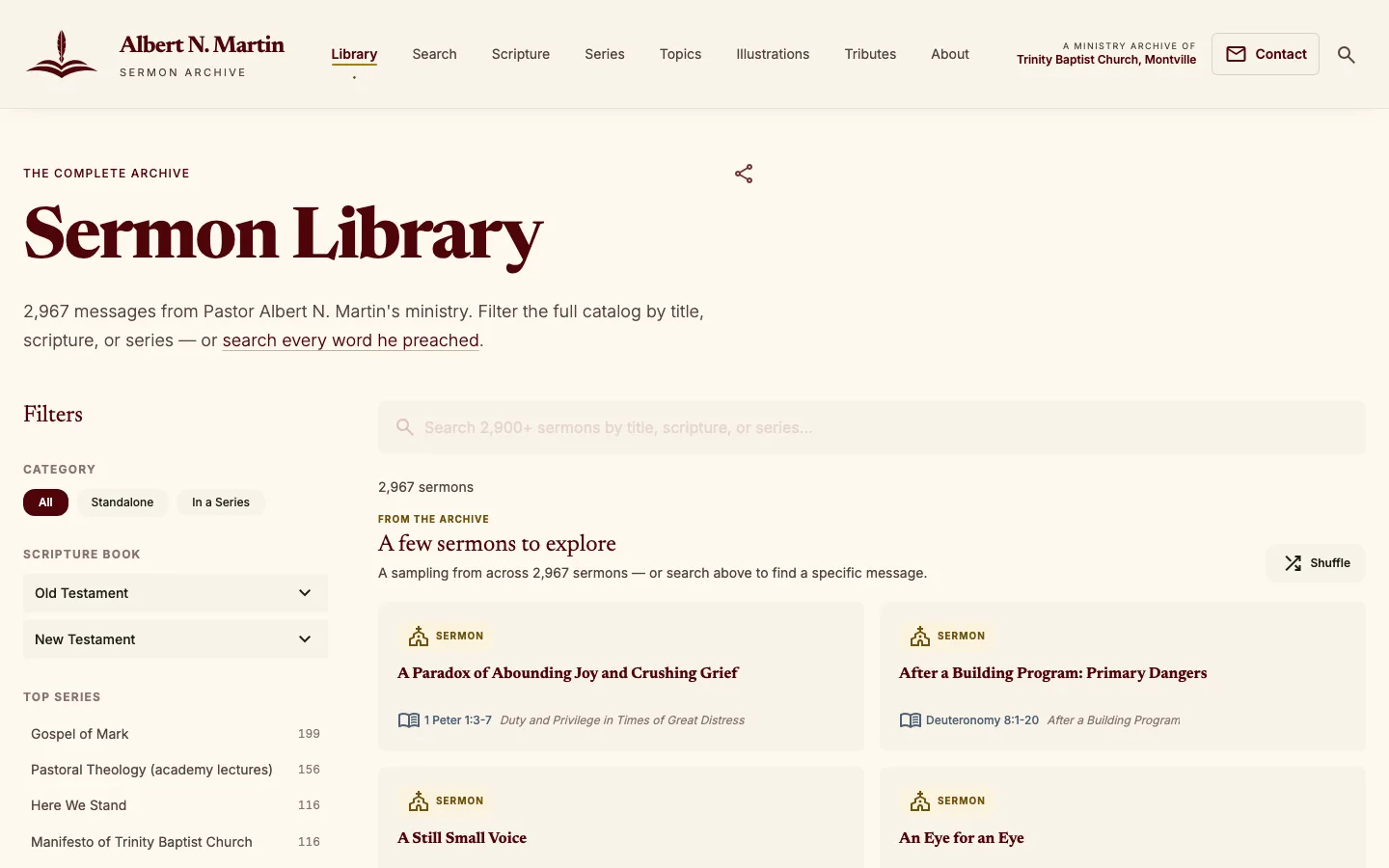The width and height of the screenshot is (1389, 868).
Task: Open the Illustrations nav item
Action: click(773, 55)
